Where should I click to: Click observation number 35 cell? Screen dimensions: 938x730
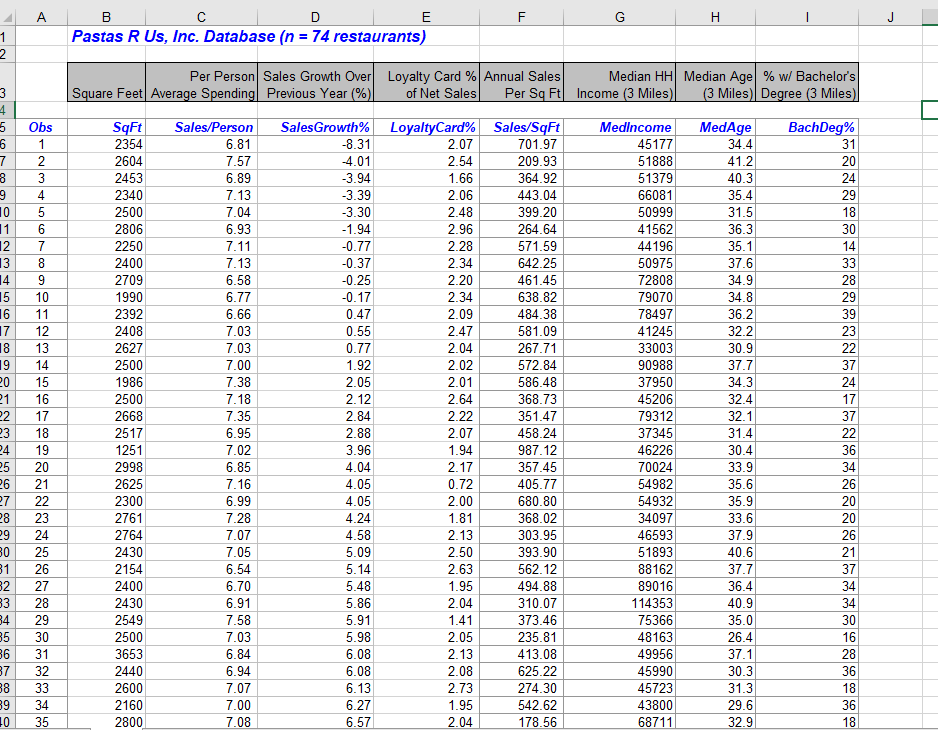(41, 722)
